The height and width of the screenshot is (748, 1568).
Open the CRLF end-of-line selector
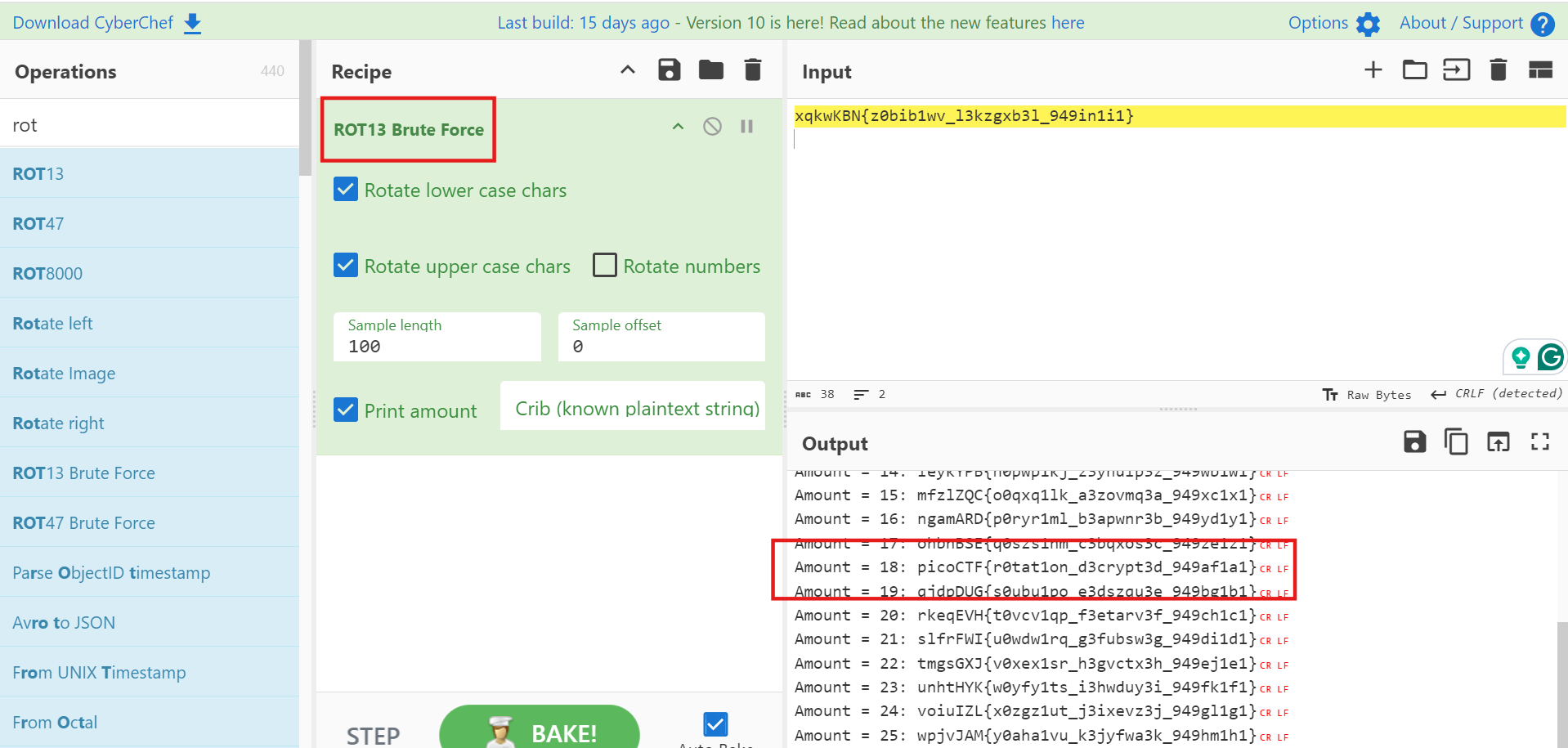pyautogui.click(x=1496, y=394)
